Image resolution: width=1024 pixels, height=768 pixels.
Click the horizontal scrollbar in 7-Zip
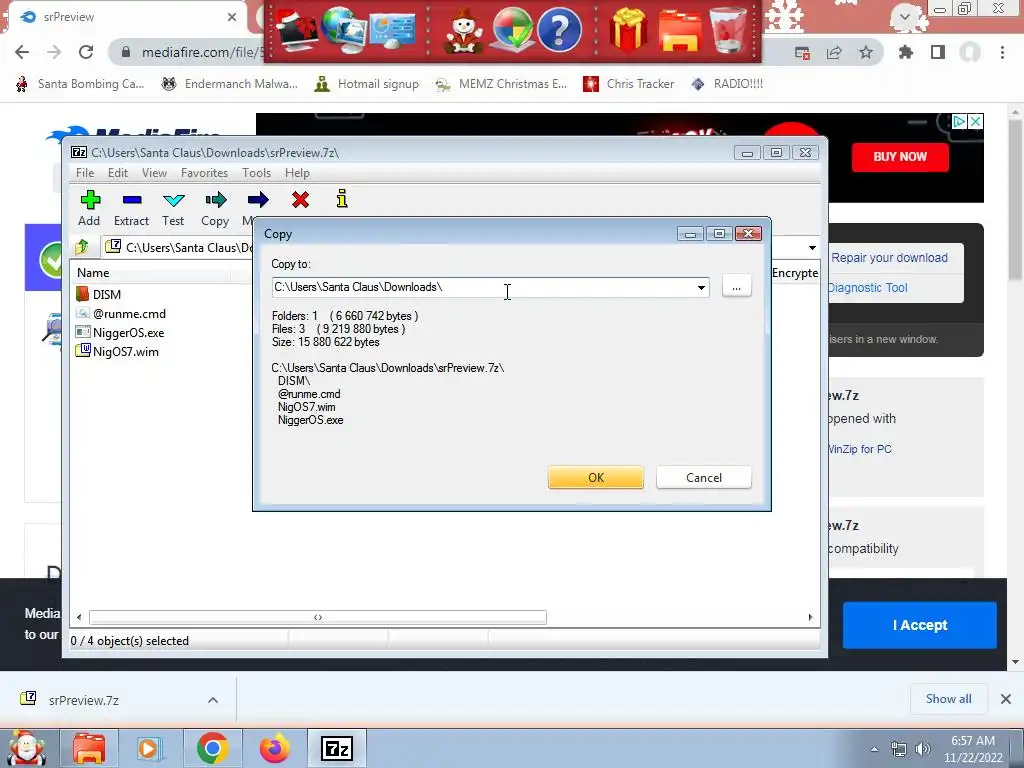point(317,617)
